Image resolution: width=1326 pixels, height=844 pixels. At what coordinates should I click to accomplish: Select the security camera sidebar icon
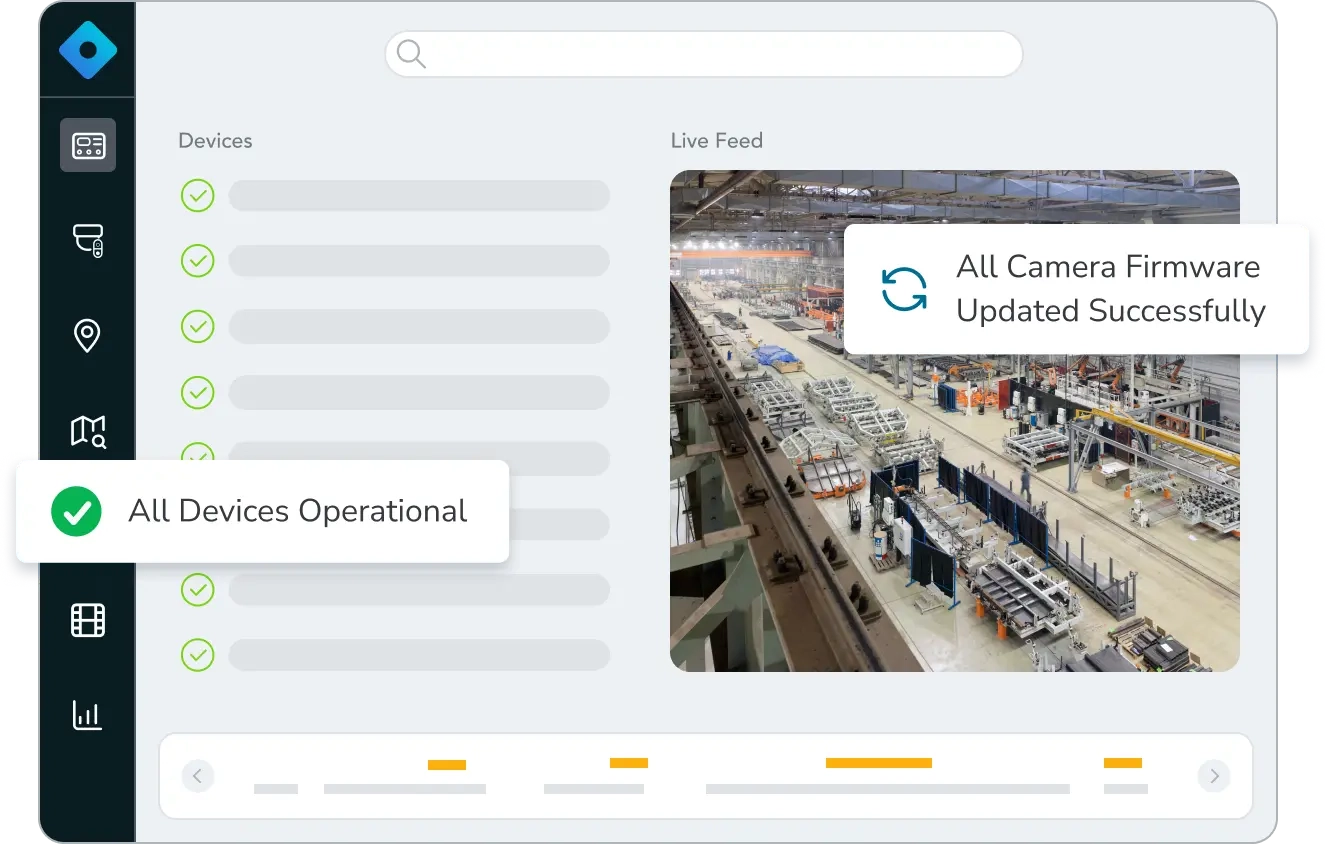click(x=88, y=240)
